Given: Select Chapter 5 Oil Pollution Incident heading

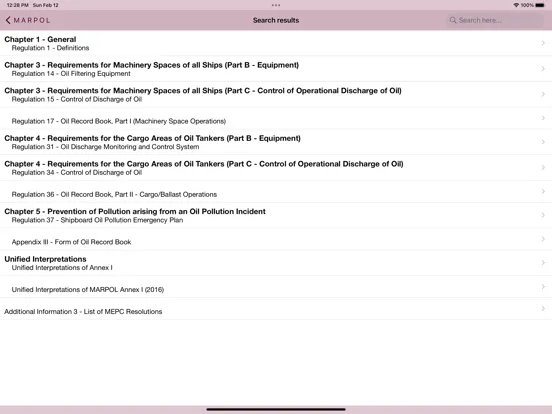Looking at the screenshot, I should pyautogui.click(x=135, y=212).
